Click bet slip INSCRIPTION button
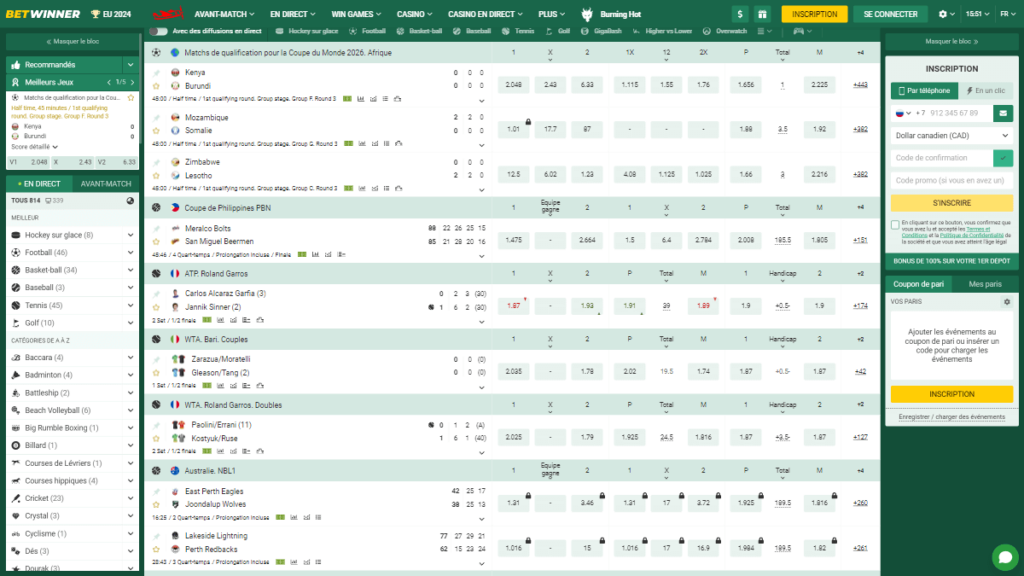The image size is (1024, 576). [x=952, y=394]
